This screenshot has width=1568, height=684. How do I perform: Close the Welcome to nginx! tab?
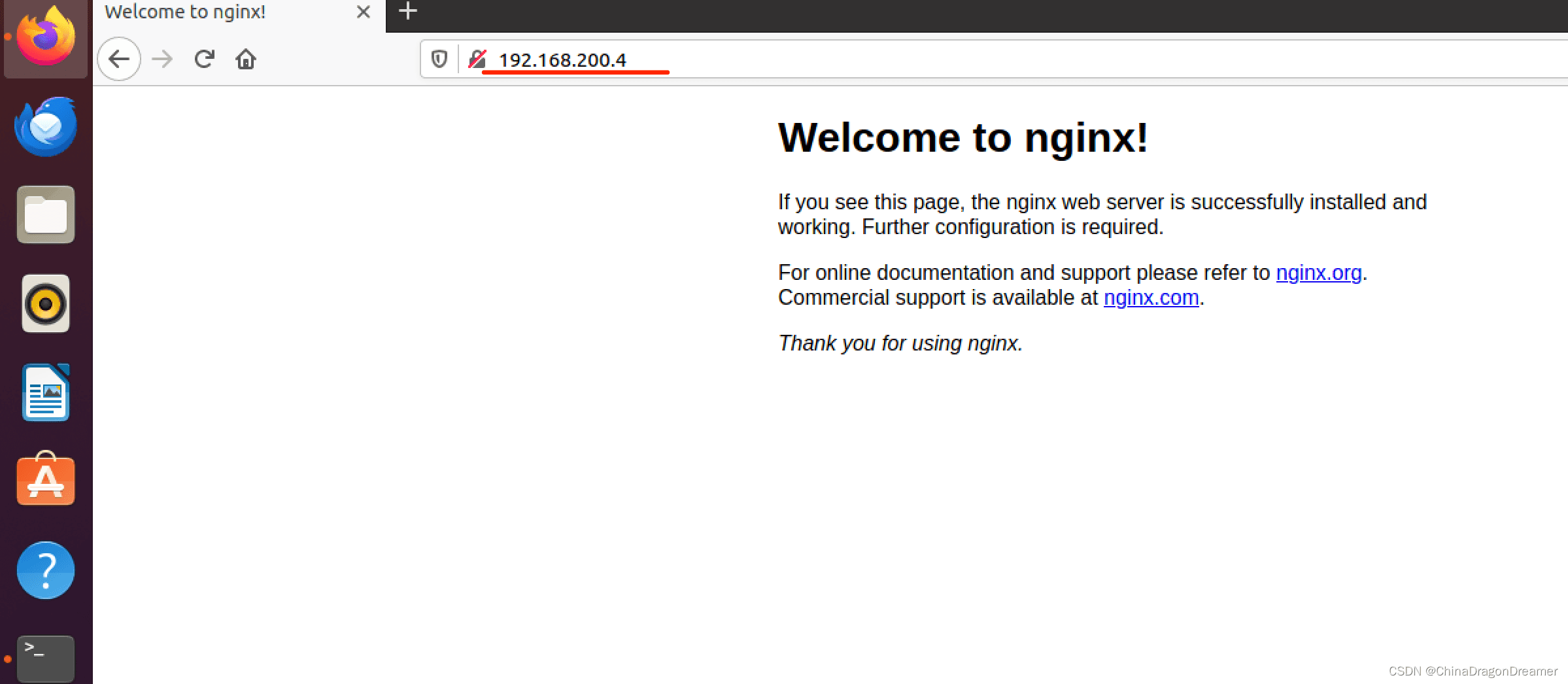[364, 12]
